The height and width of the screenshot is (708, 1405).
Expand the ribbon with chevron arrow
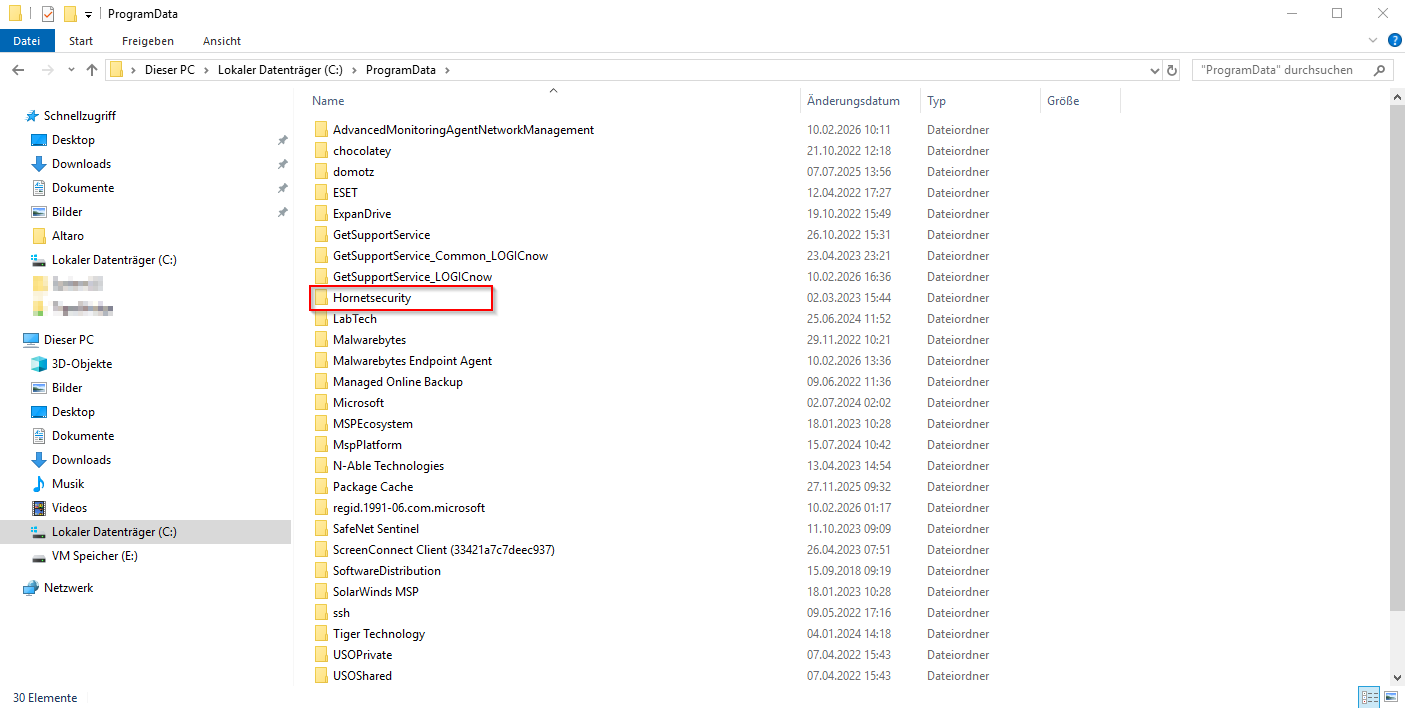(x=1374, y=40)
